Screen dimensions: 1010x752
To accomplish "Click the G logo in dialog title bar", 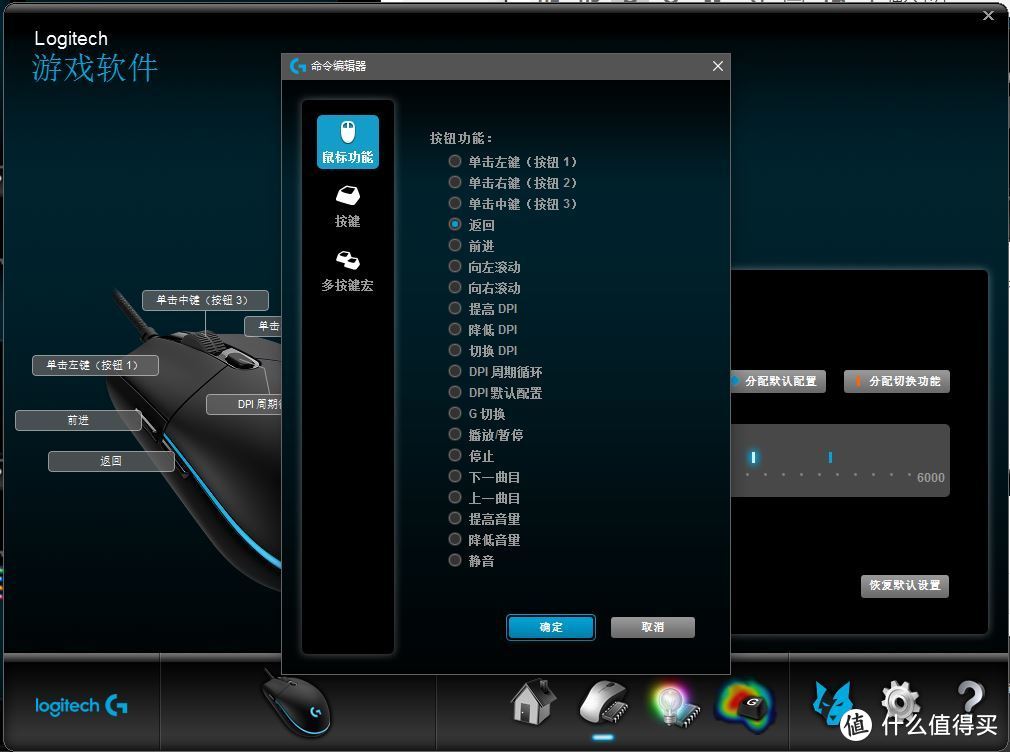I will (x=298, y=66).
